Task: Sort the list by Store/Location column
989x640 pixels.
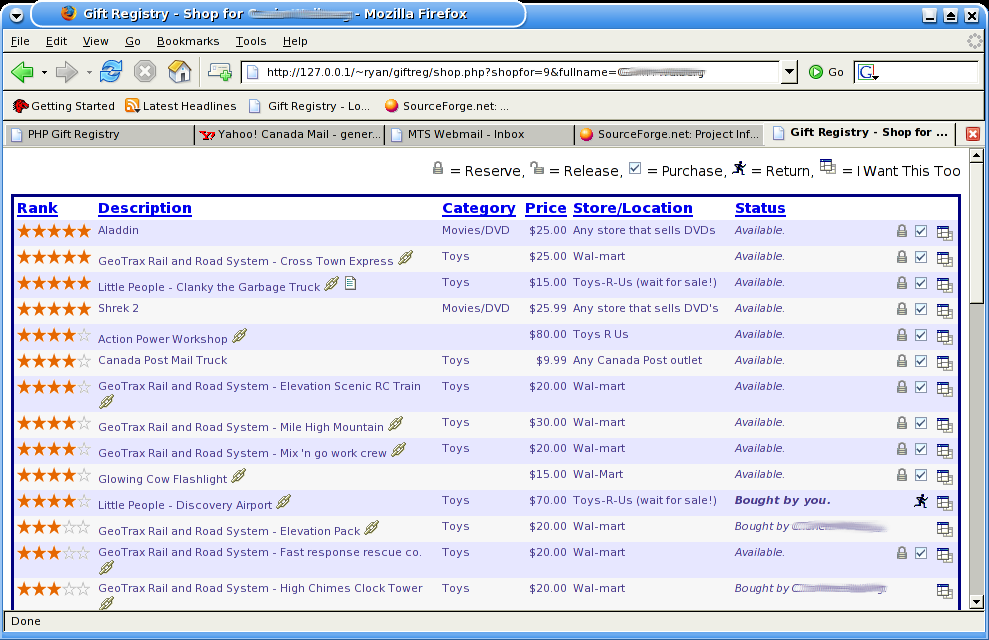Action: coord(633,208)
